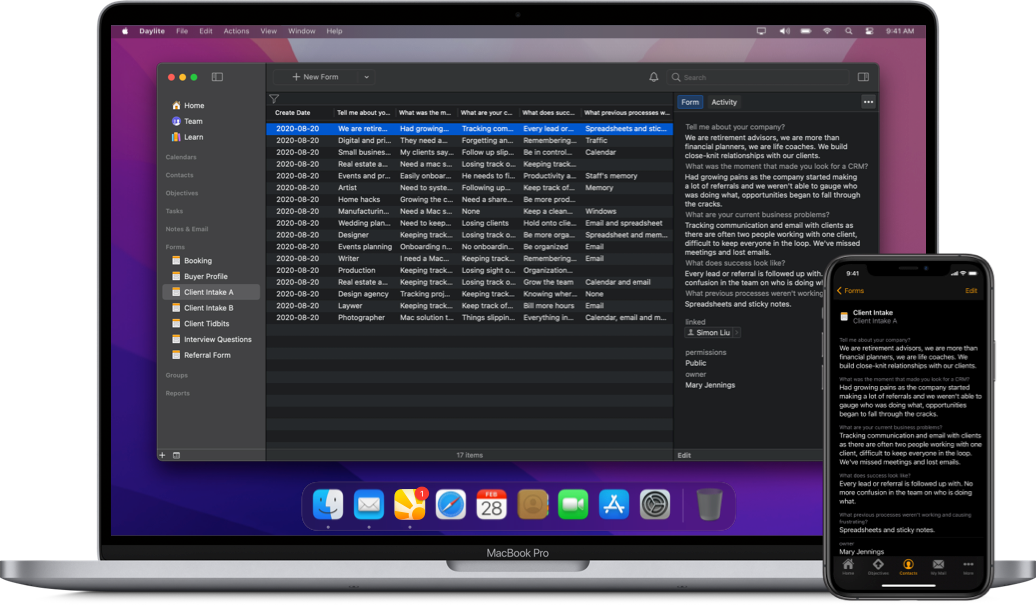Expand the Reports section in the sidebar

tap(177, 393)
